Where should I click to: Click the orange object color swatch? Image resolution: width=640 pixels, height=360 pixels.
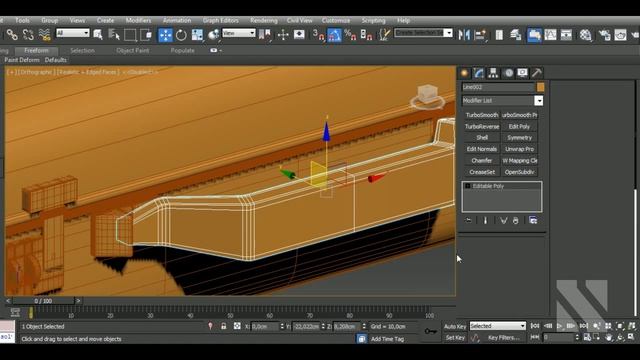click(x=540, y=87)
